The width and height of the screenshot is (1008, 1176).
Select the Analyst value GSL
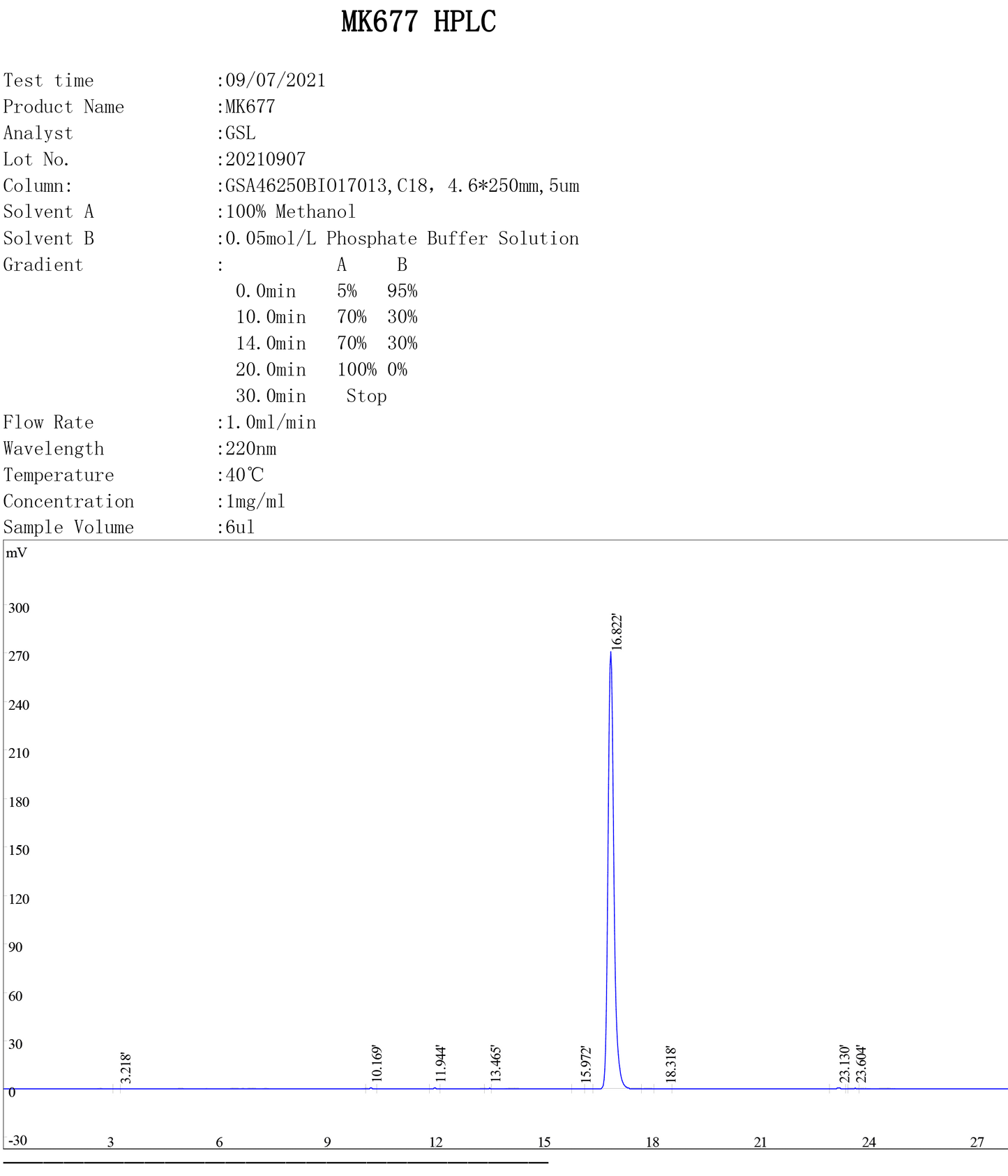241,133
